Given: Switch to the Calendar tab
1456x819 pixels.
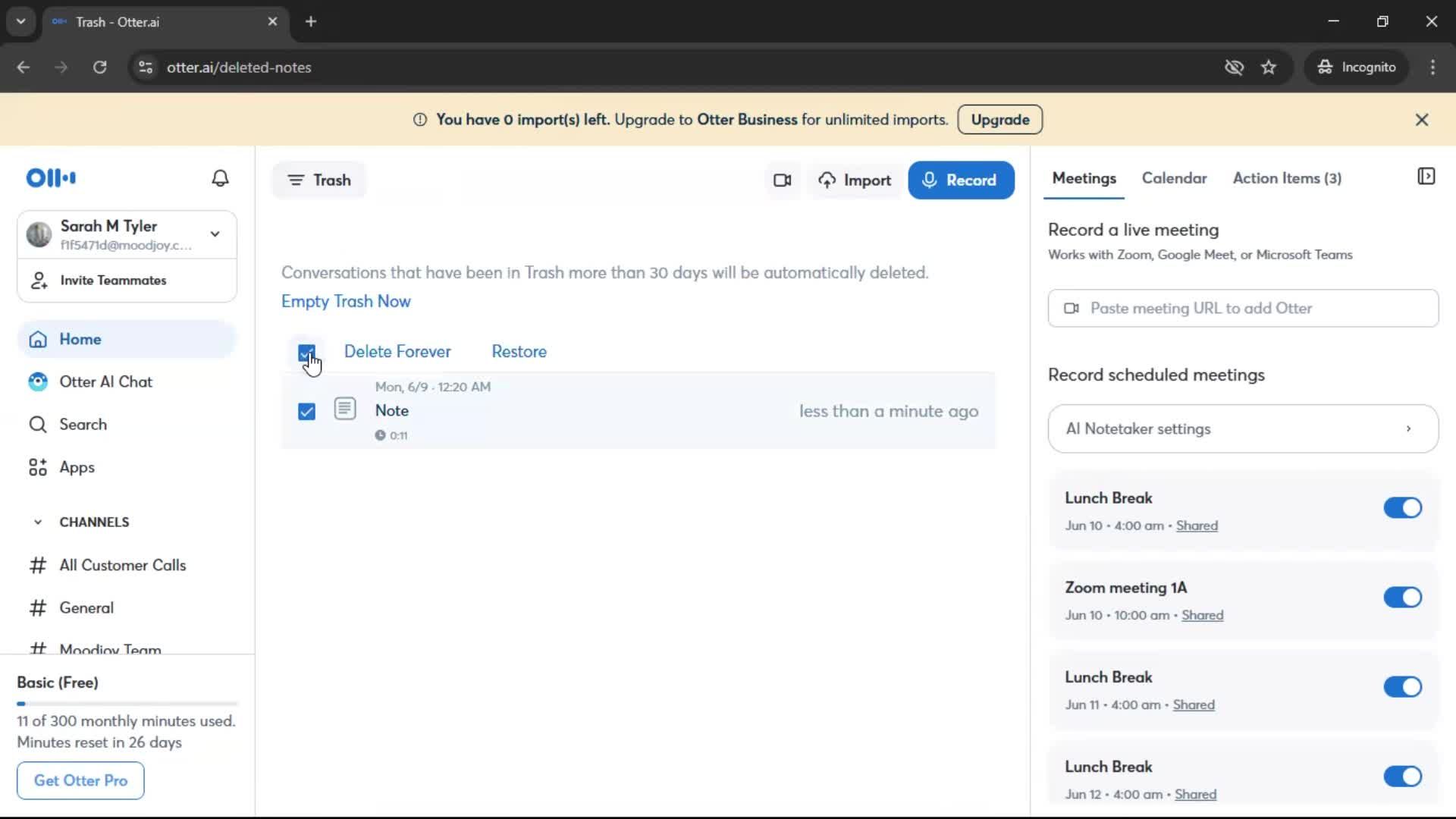Looking at the screenshot, I should click(1174, 178).
